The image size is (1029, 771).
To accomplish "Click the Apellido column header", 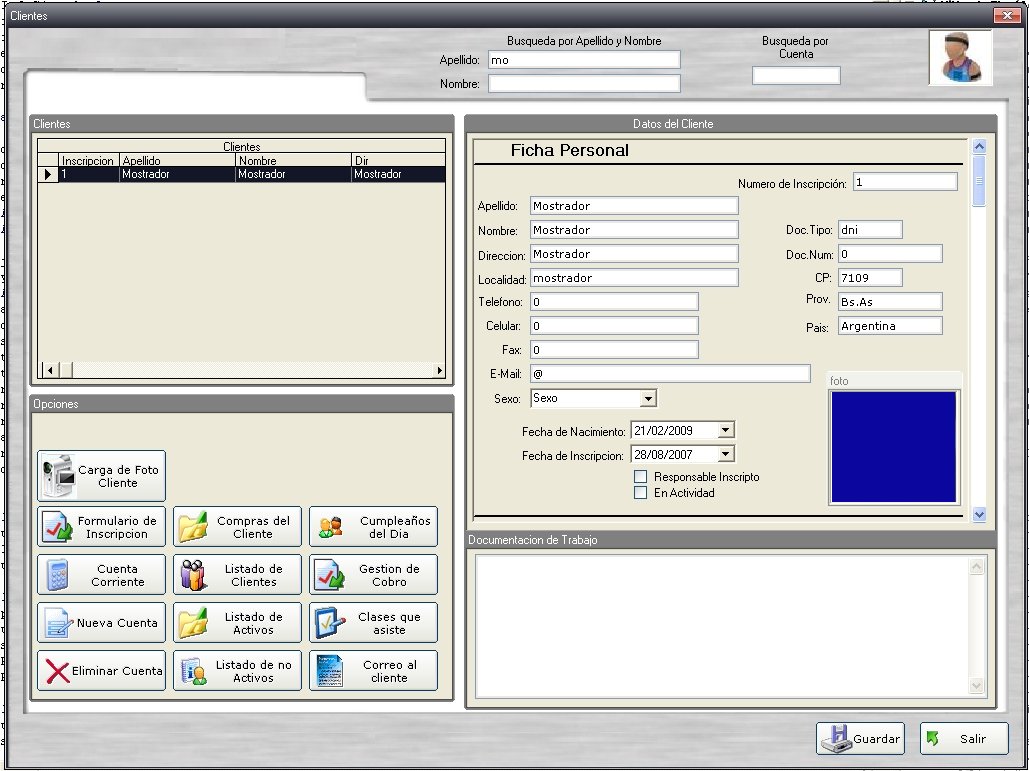I will pos(177,160).
